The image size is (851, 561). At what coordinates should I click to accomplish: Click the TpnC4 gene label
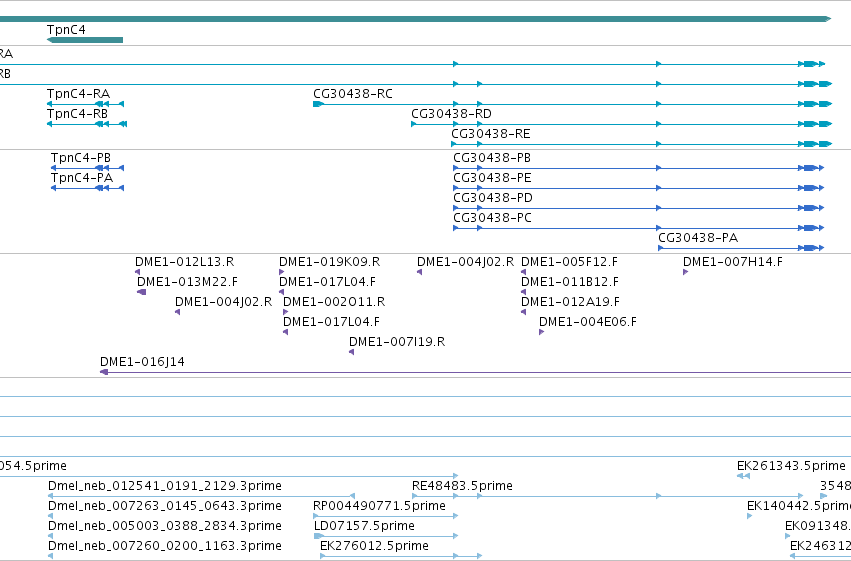[x=66, y=30]
